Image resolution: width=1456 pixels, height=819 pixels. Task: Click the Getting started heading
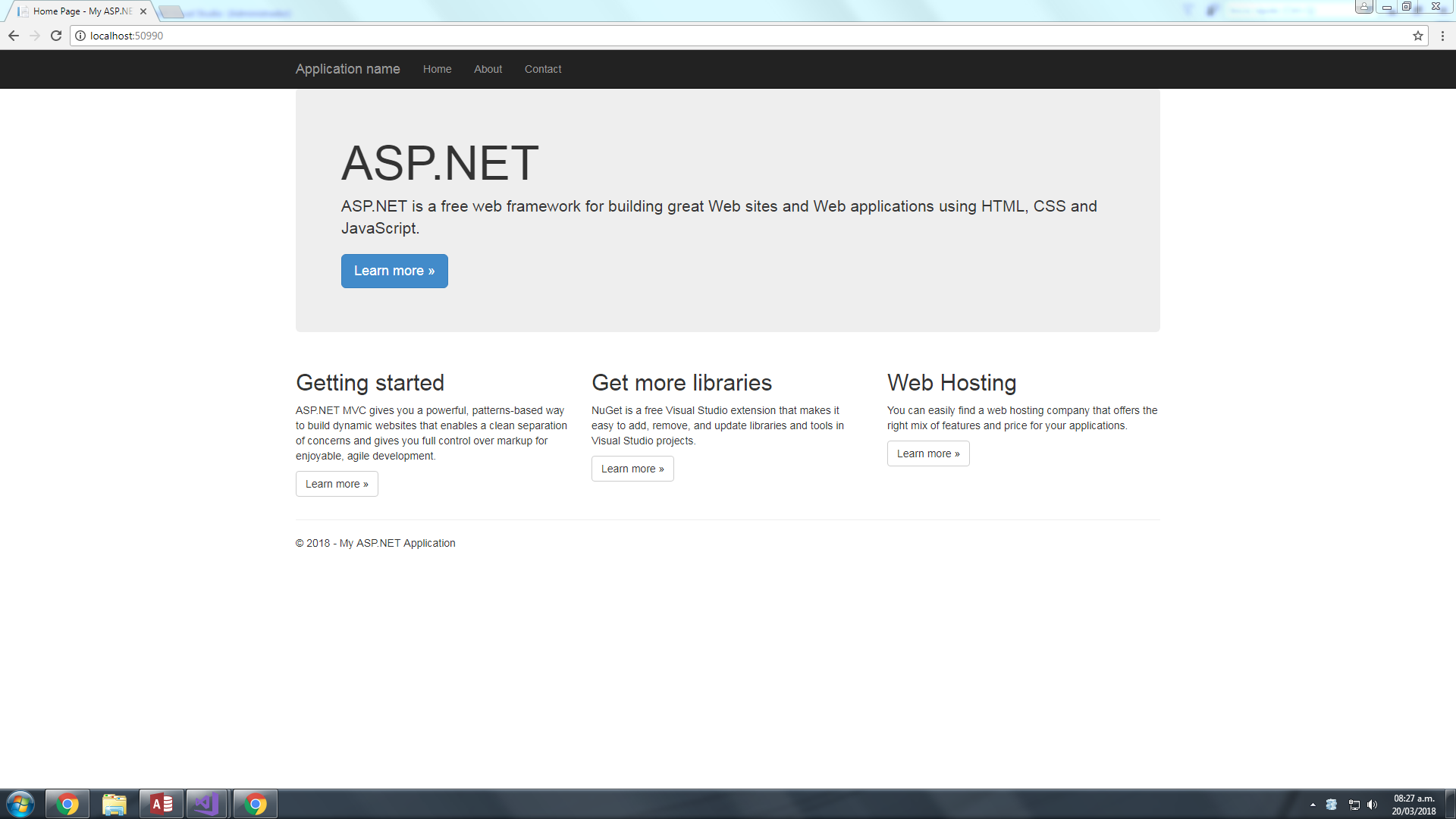coord(370,383)
